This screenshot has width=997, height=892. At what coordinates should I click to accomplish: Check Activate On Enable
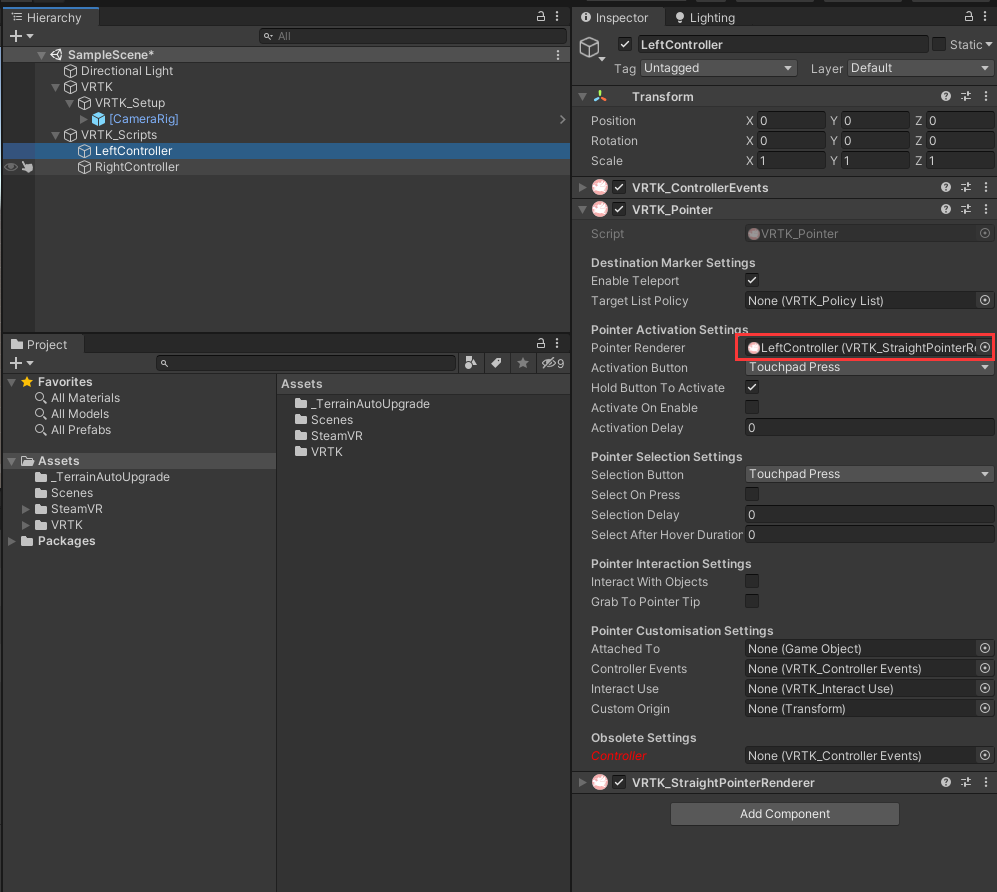coord(752,408)
